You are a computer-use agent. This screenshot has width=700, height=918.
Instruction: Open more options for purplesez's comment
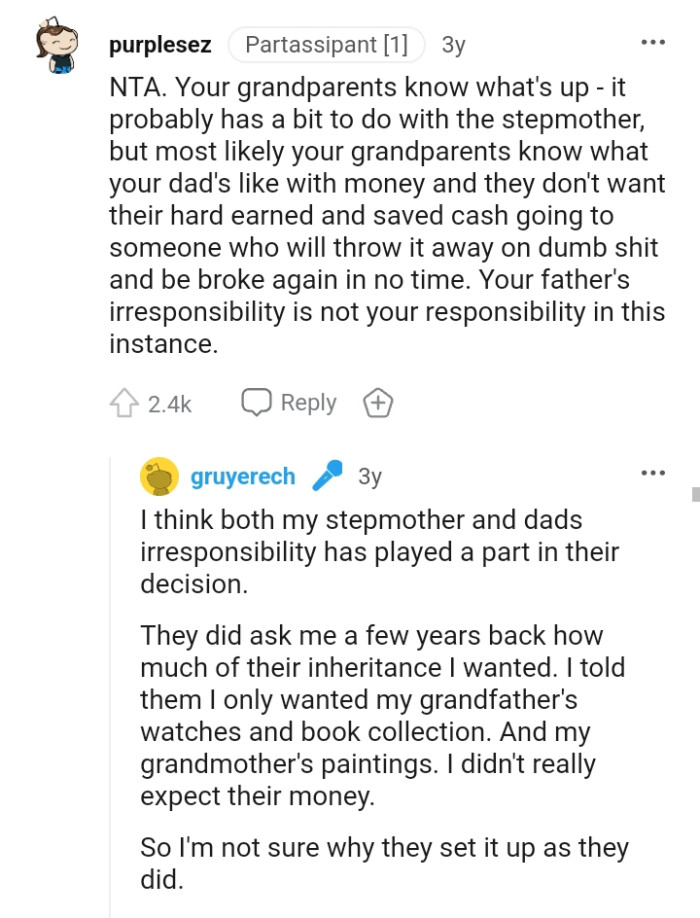click(x=652, y=43)
